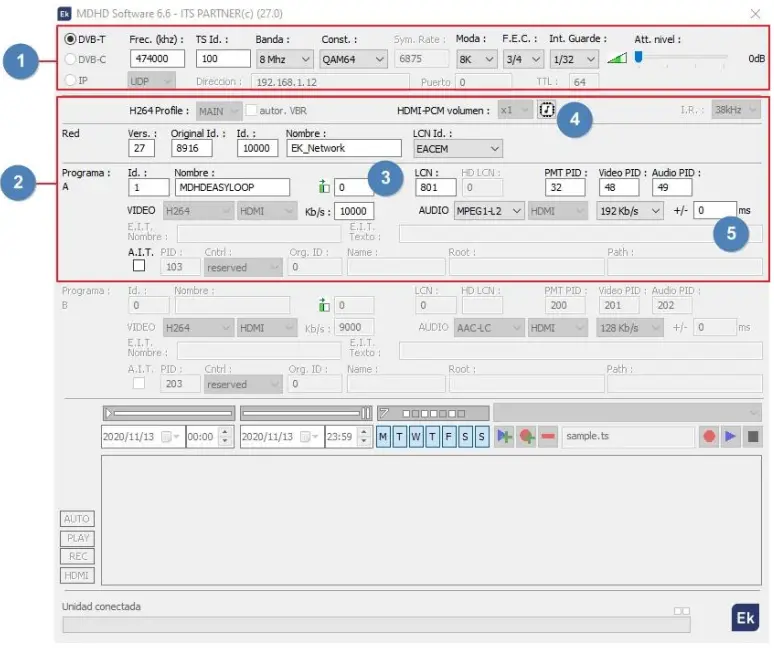Click the REC mode button

[x=77, y=557]
